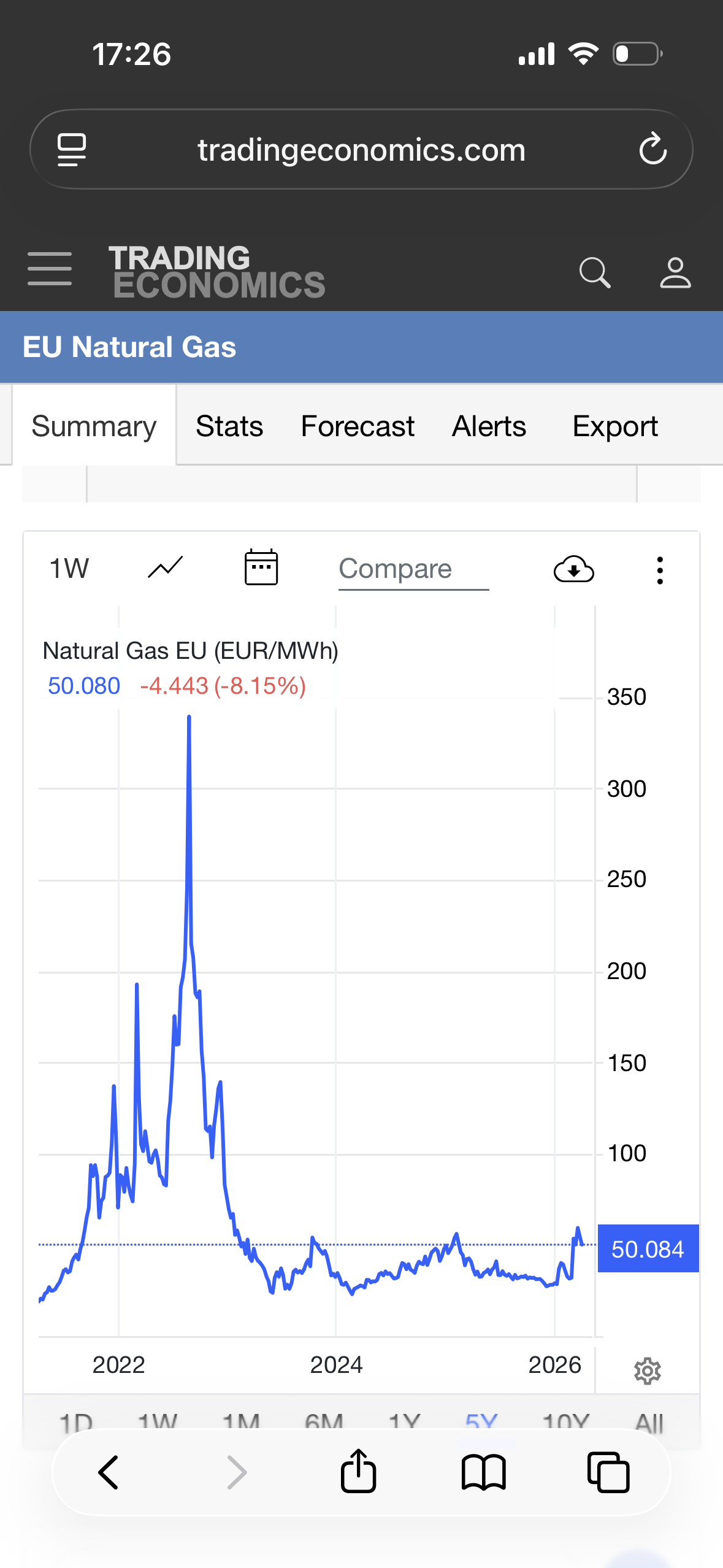The image size is (723, 1568).
Task: Open the calendar date range picker
Action: pyautogui.click(x=261, y=567)
